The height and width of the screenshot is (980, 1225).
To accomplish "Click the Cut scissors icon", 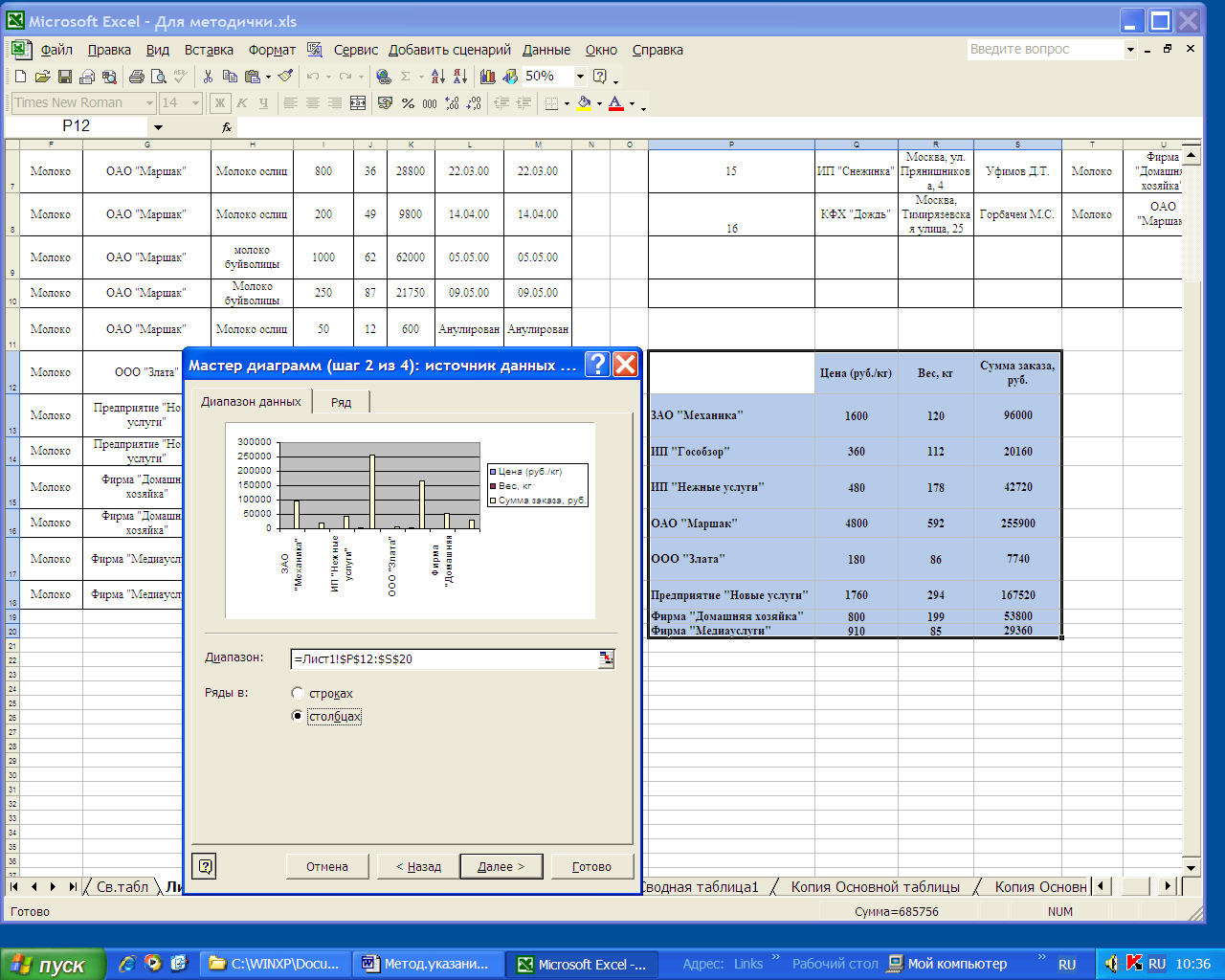I will coord(208,77).
